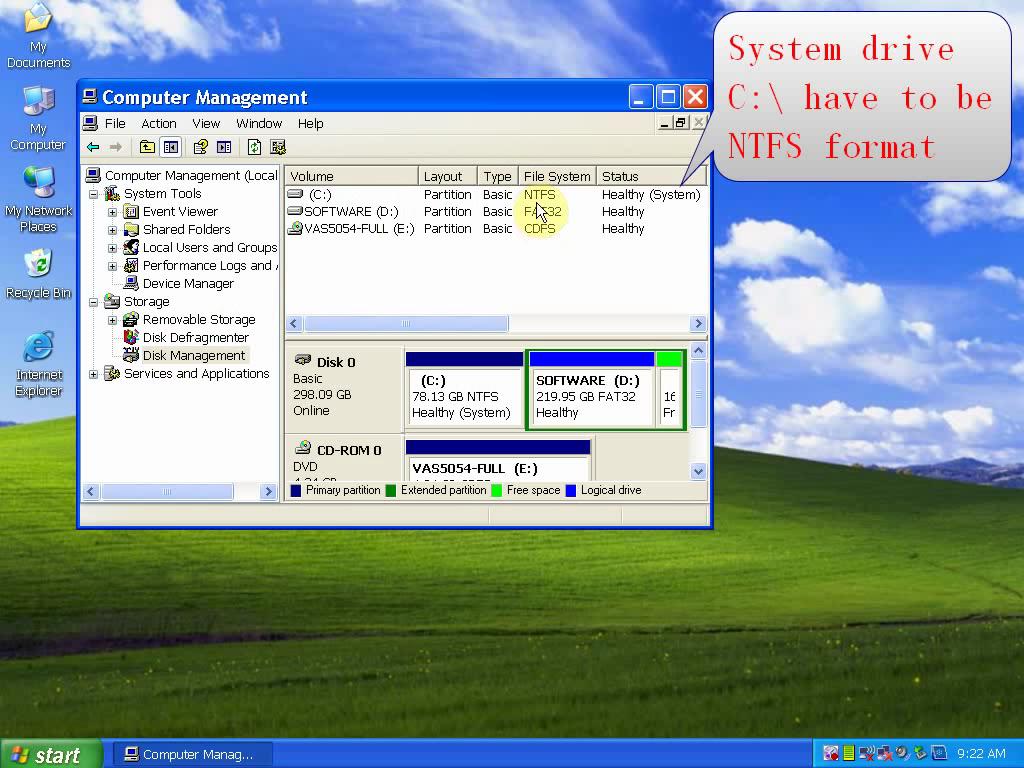Viewport: 1024px width, 768px height.
Task: Click the Refresh toolbar icon
Action: 254,147
